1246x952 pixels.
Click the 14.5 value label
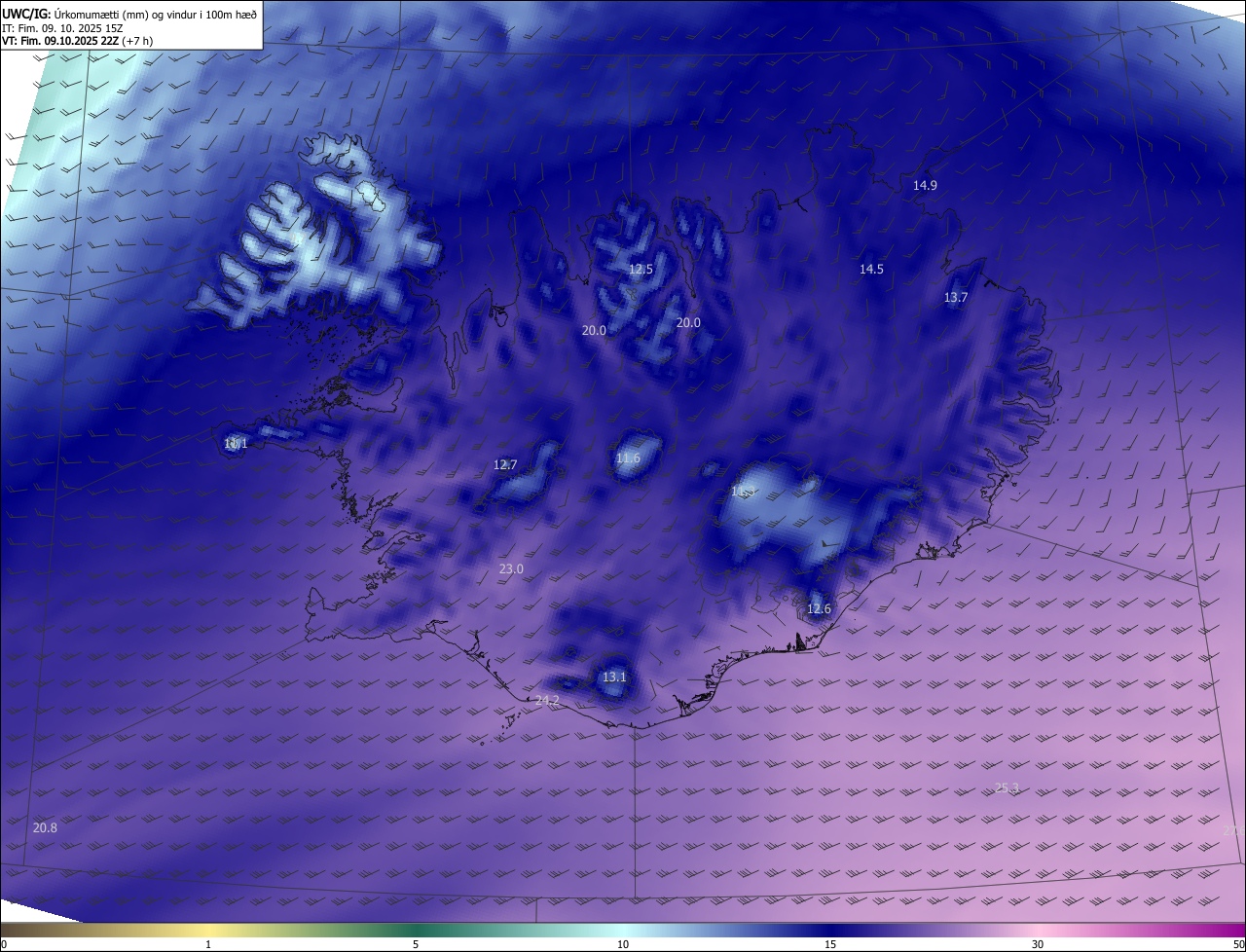[x=871, y=269]
